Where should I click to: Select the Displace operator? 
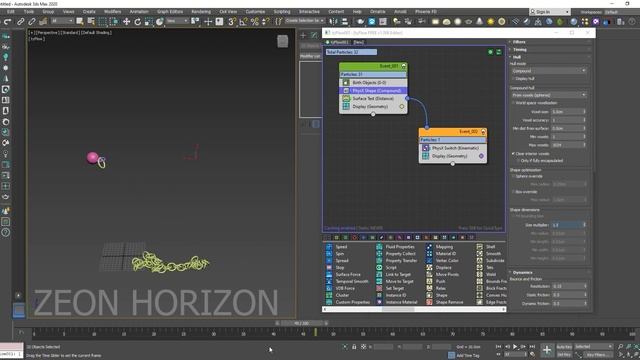point(439,268)
